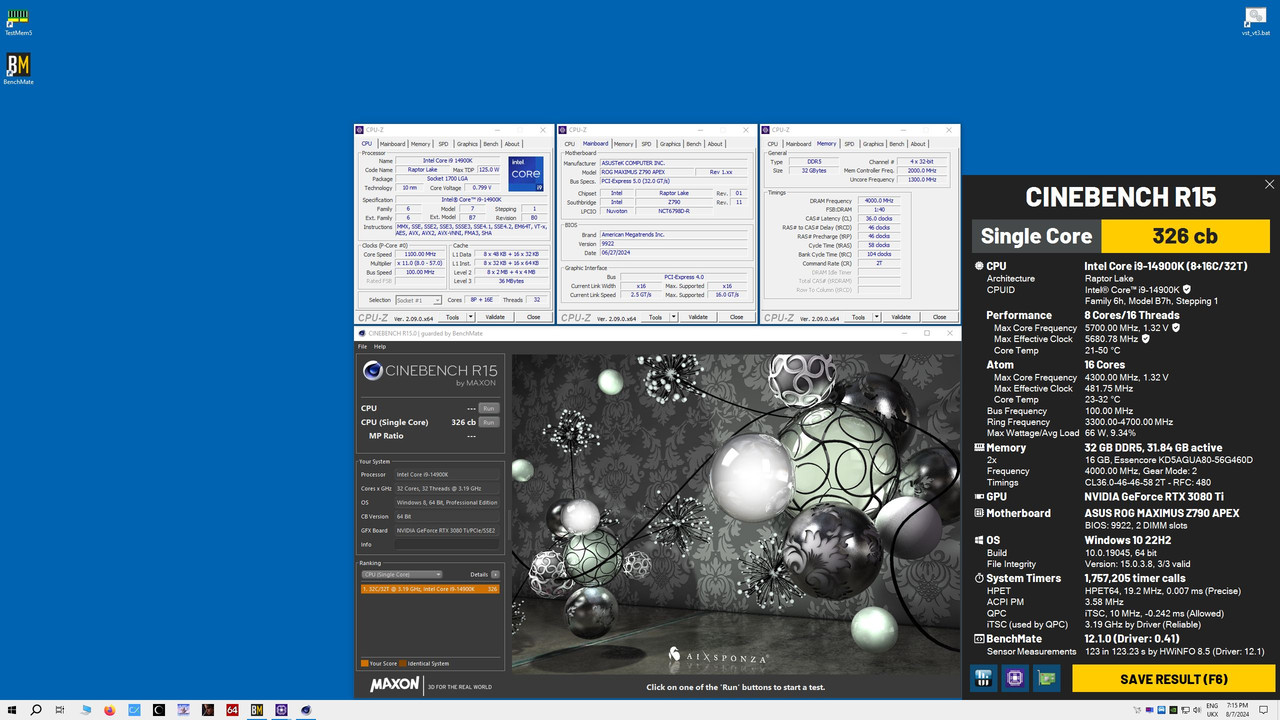1280x720 pixels.
Task: Switch to Cinebench taskbar icon
Action: (306, 710)
